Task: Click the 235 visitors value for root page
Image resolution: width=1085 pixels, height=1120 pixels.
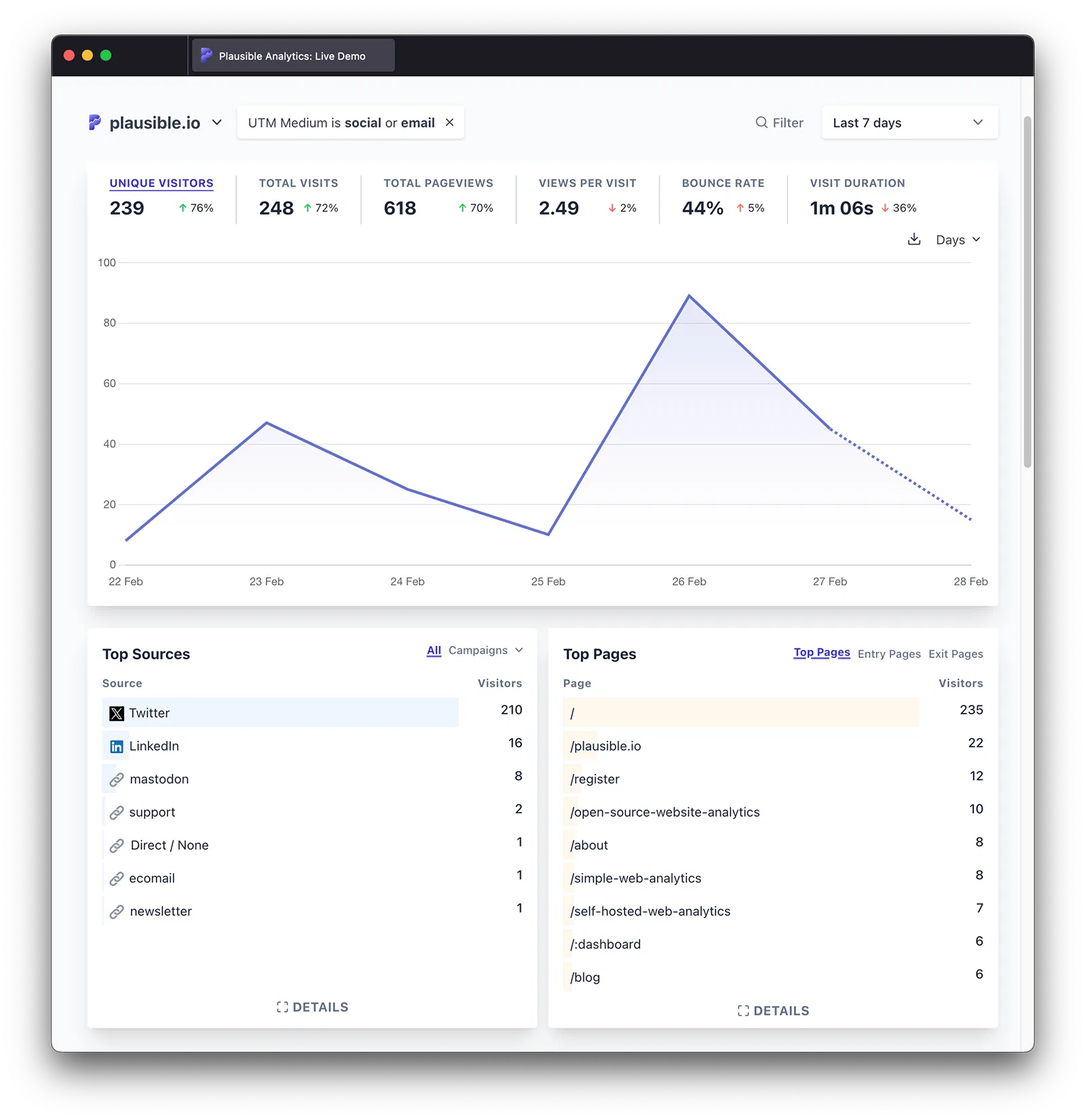Action: pyautogui.click(x=971, y=710)
